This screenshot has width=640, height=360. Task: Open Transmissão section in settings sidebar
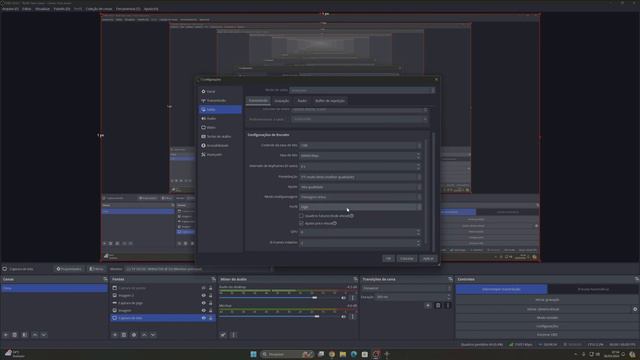(220, 100)
